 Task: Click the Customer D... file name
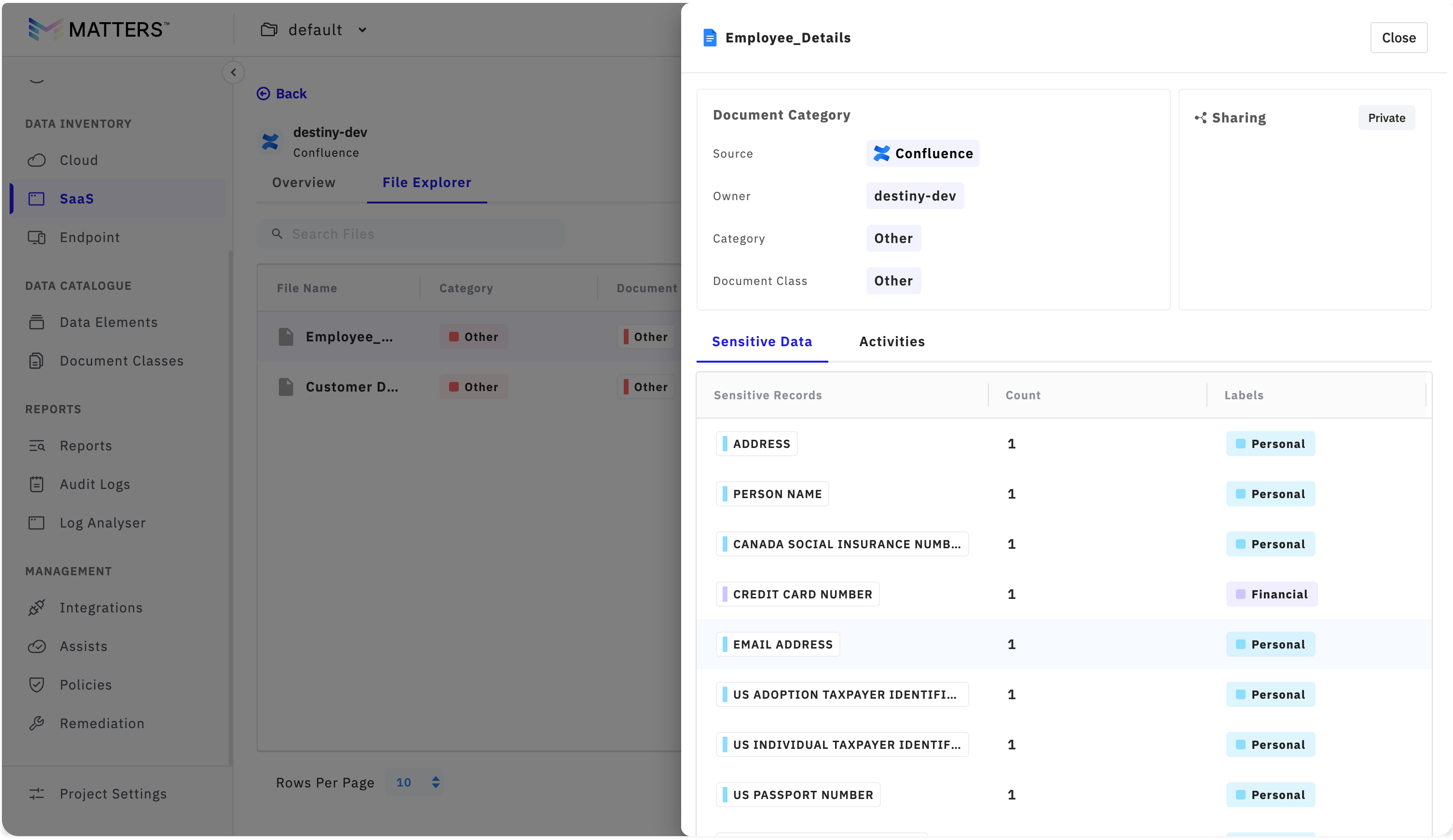coord(352,386)
